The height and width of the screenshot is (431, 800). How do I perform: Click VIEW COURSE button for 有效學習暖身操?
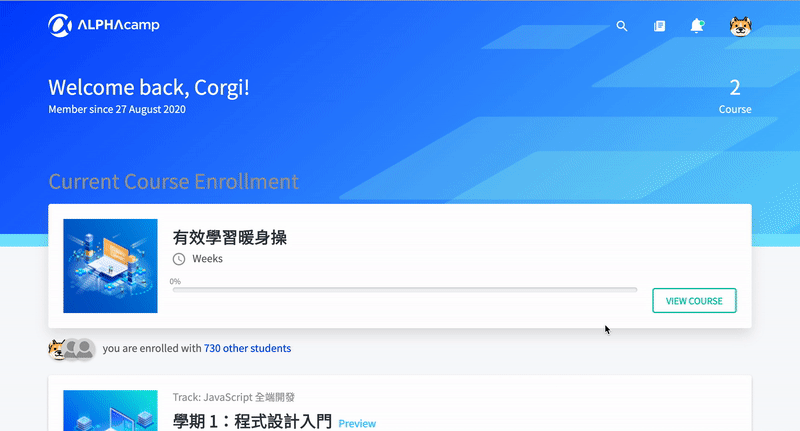694,300
